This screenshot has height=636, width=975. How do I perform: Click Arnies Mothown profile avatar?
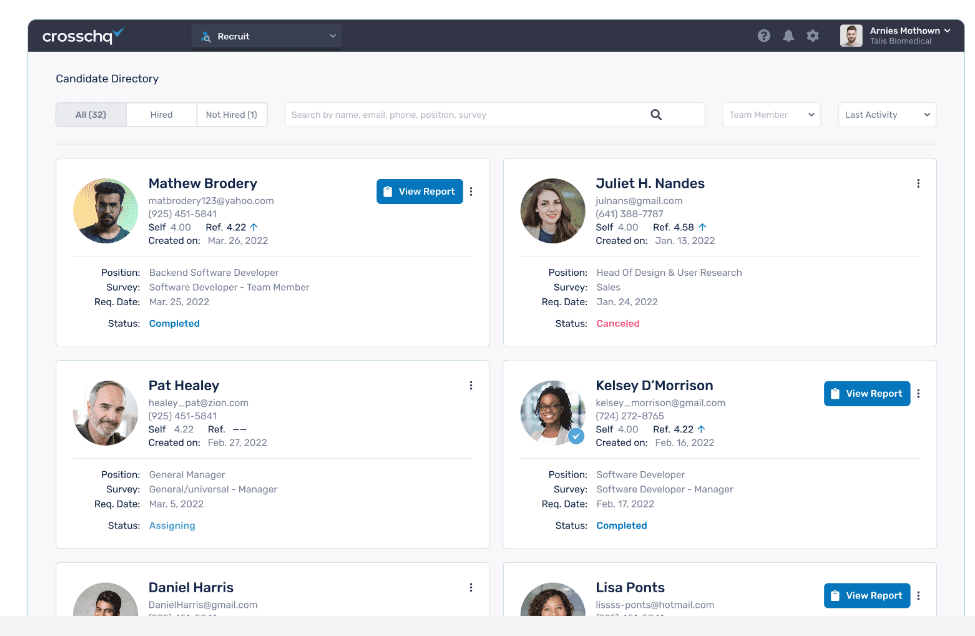pos(851,36)
